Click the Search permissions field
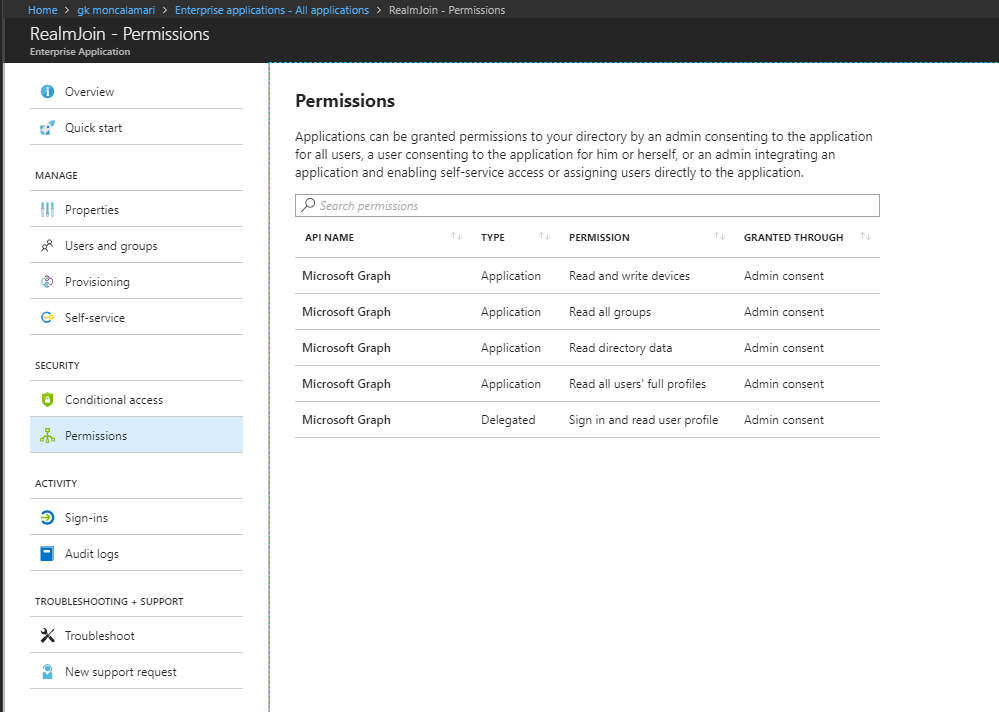The image size is (999, 712). (x=587, y=206)
